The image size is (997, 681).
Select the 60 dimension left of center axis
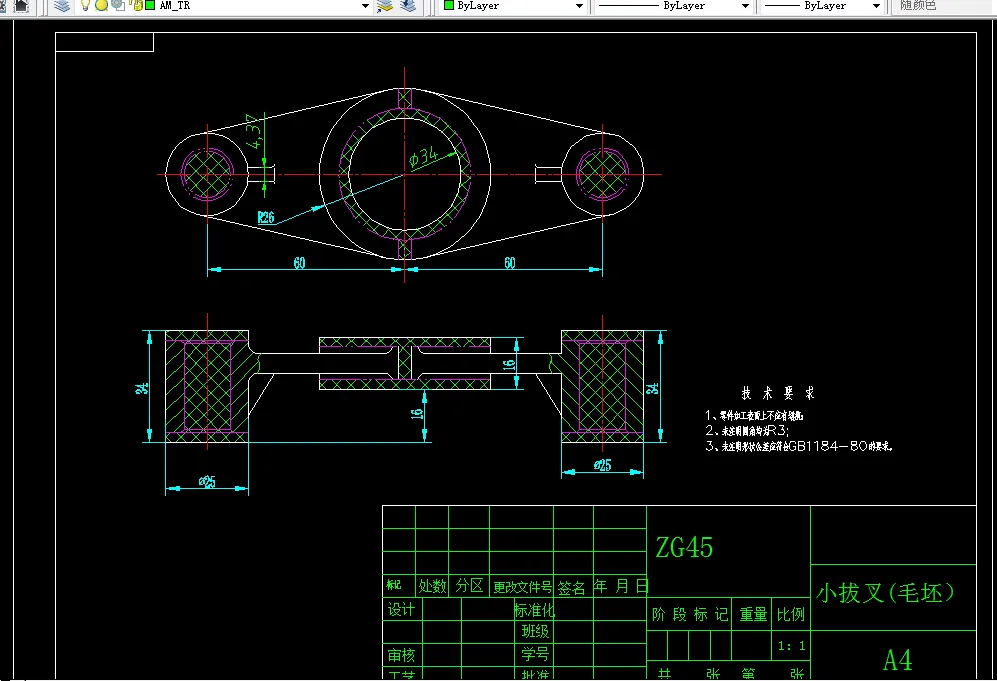(x=299, y=263)
